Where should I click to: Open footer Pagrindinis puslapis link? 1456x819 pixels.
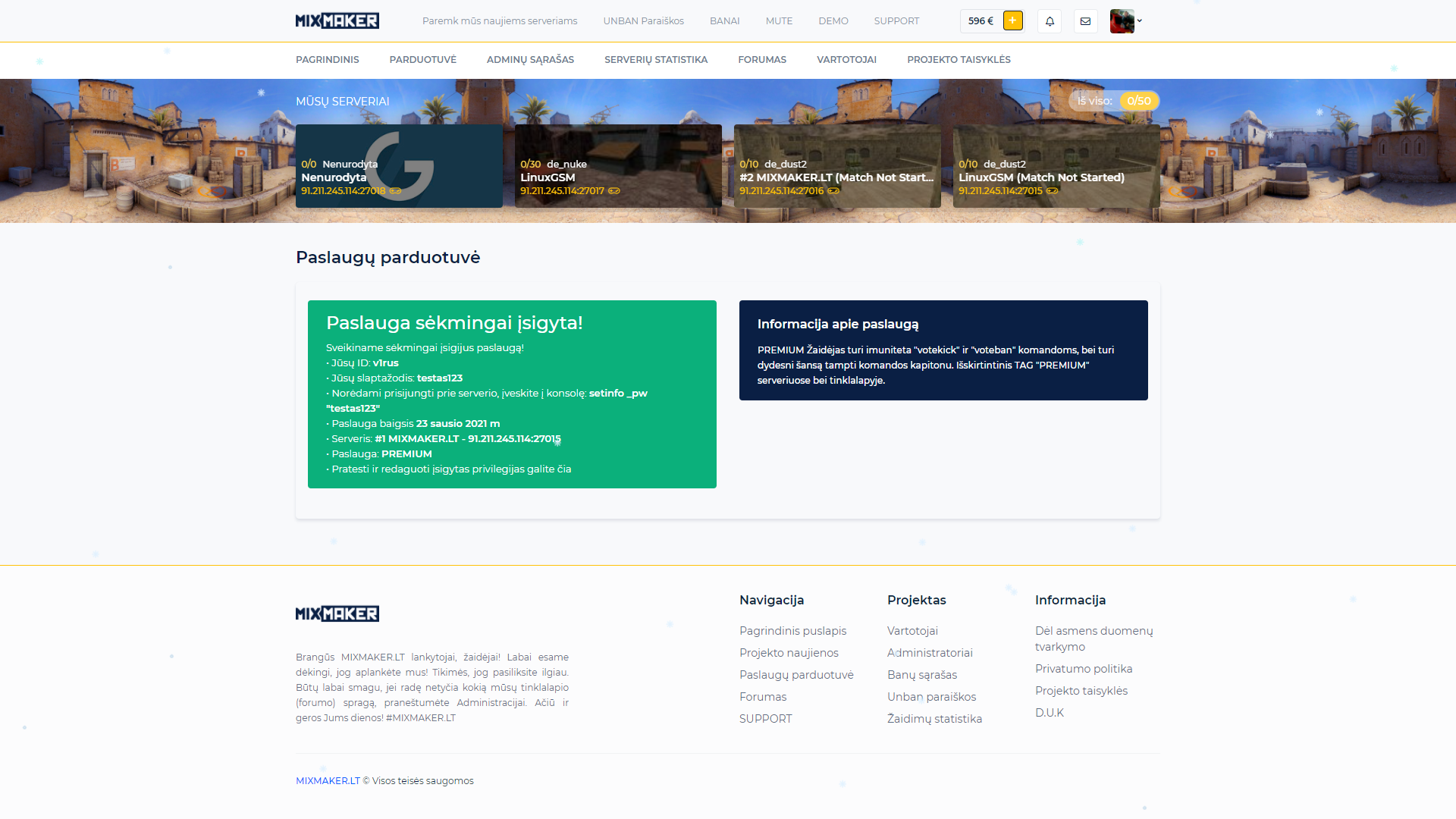pyautogui.click(x=792, y=631)
